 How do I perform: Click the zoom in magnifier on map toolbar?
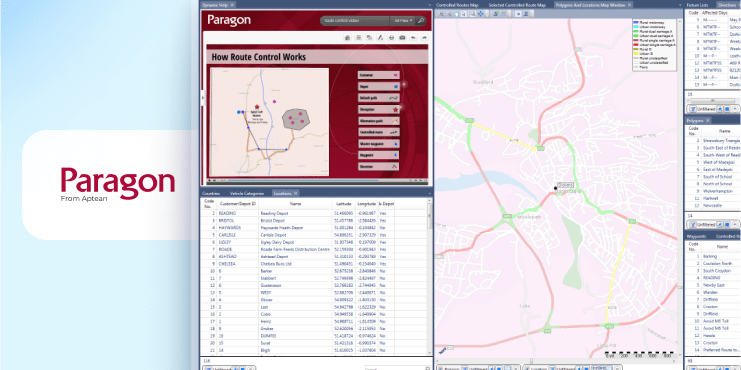(x=441, y=14)
